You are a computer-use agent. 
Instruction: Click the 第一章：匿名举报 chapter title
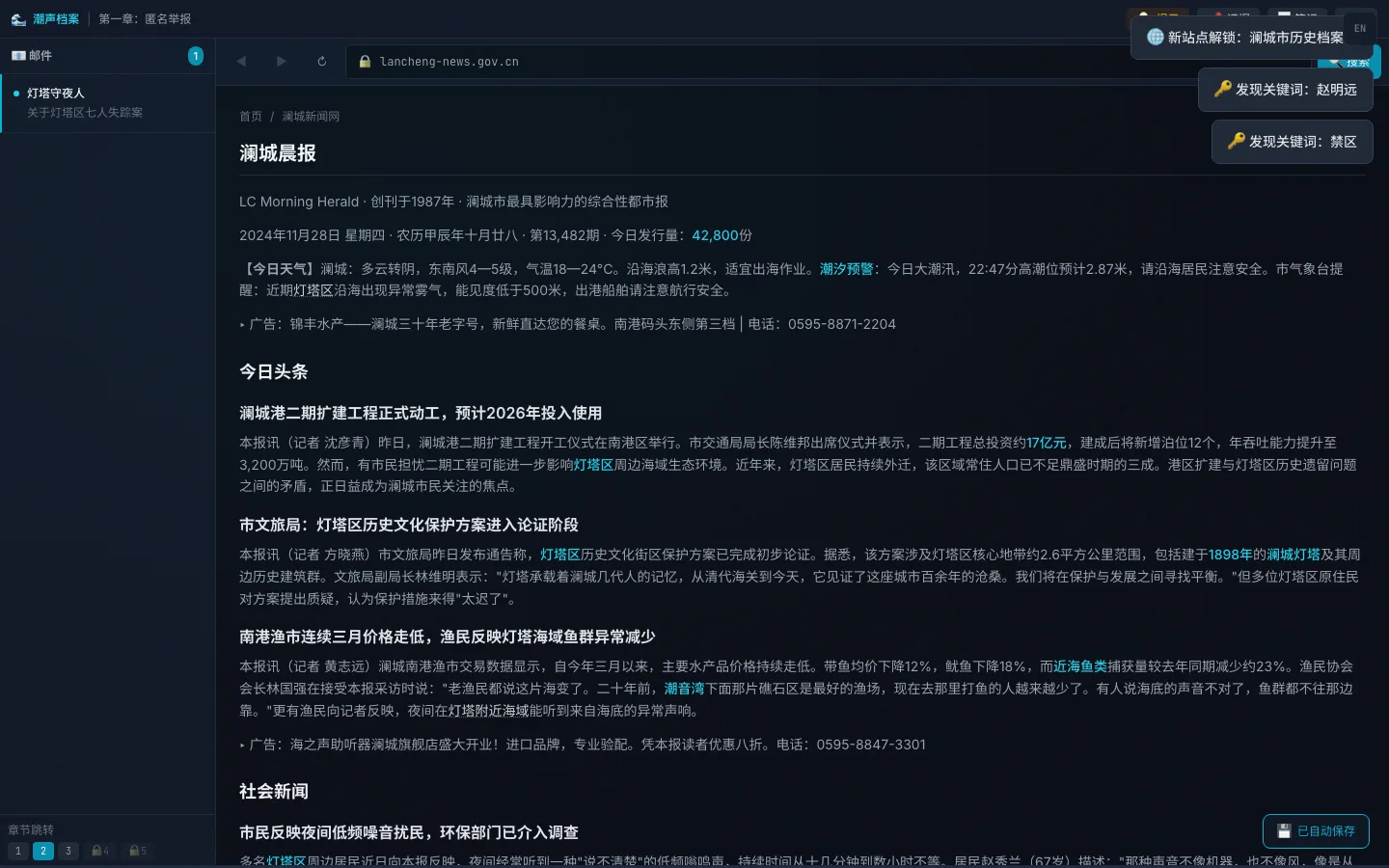click(145, 19)
